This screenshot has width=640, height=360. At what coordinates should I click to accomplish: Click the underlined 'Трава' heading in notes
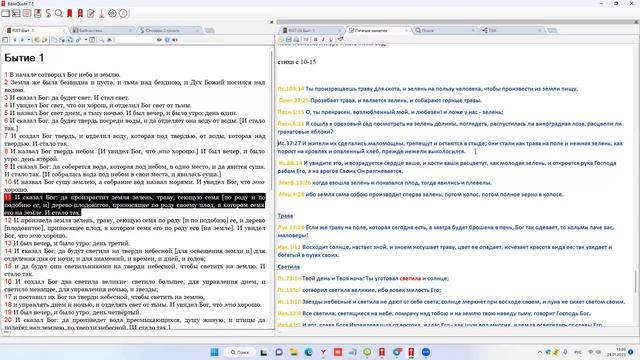(285, 216)
